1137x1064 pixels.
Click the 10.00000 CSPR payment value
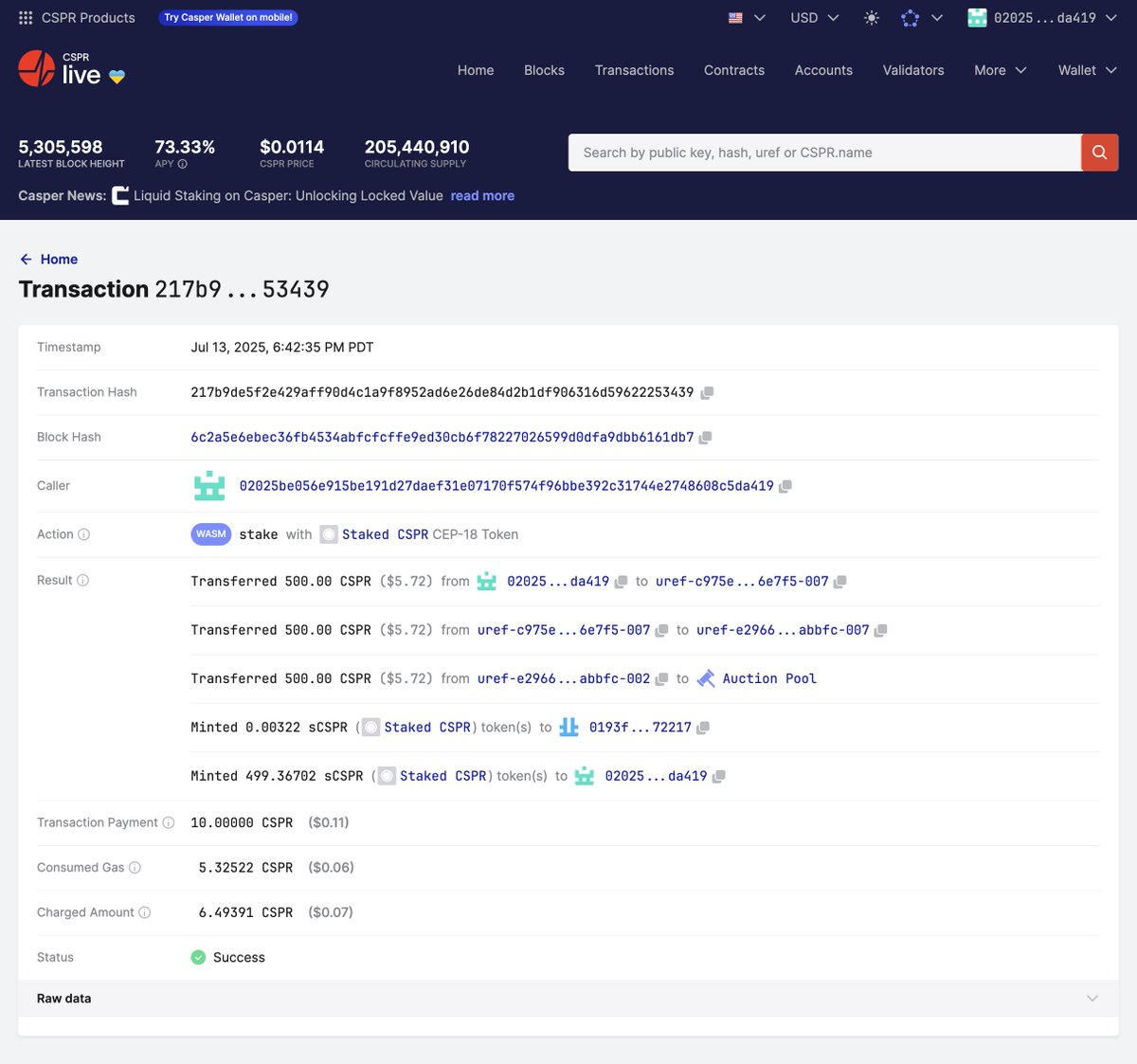click(x=242, y=822)
